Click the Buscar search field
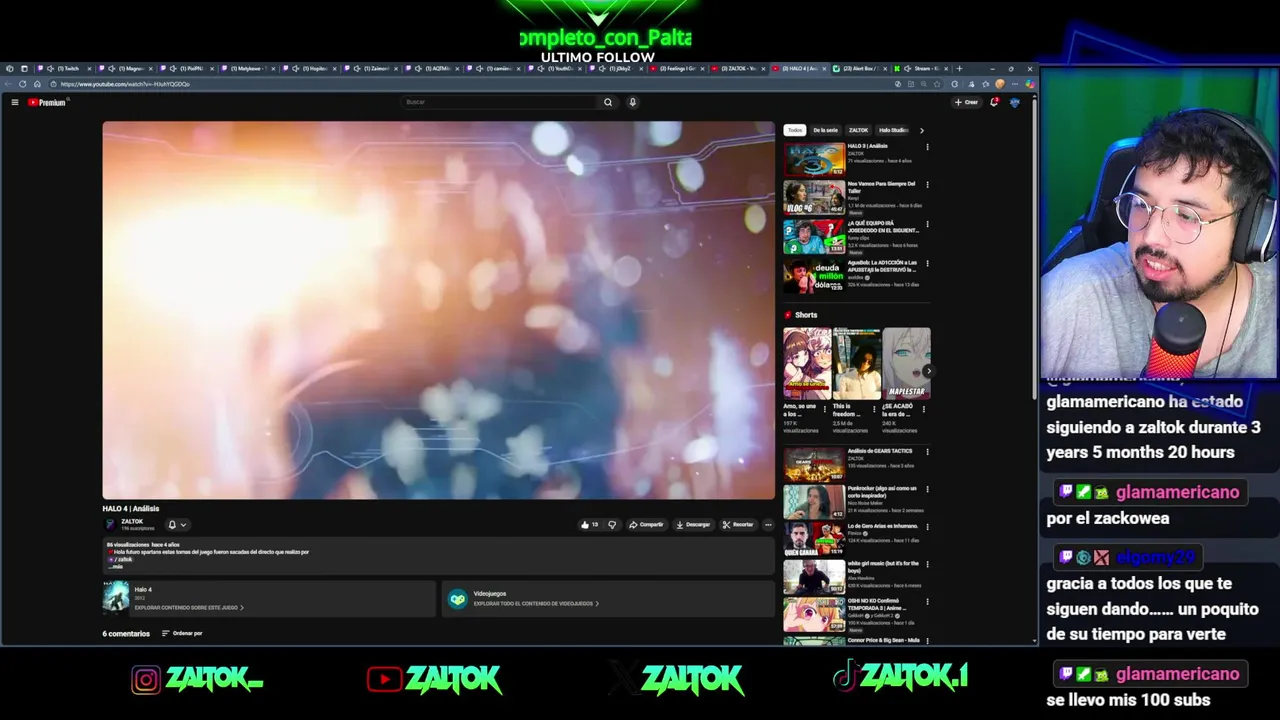 pos(500,102)
